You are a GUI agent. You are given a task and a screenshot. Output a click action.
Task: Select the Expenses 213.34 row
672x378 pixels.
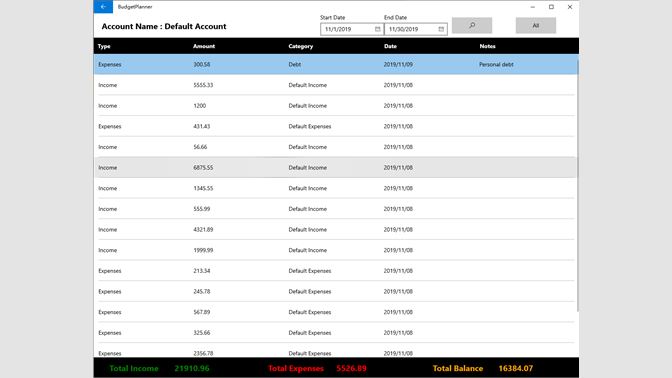point(336,271)
